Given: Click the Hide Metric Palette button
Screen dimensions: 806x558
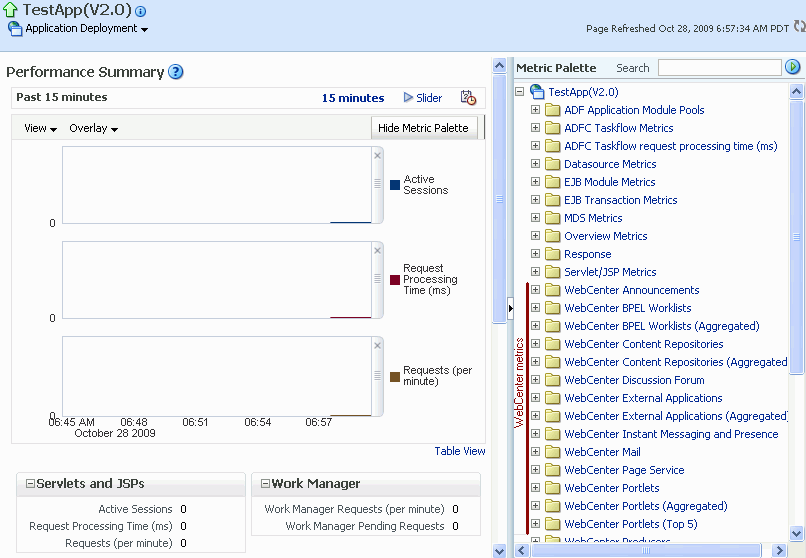Looking at the screenshot, I should pyautogui.click(x=424, y=128).
